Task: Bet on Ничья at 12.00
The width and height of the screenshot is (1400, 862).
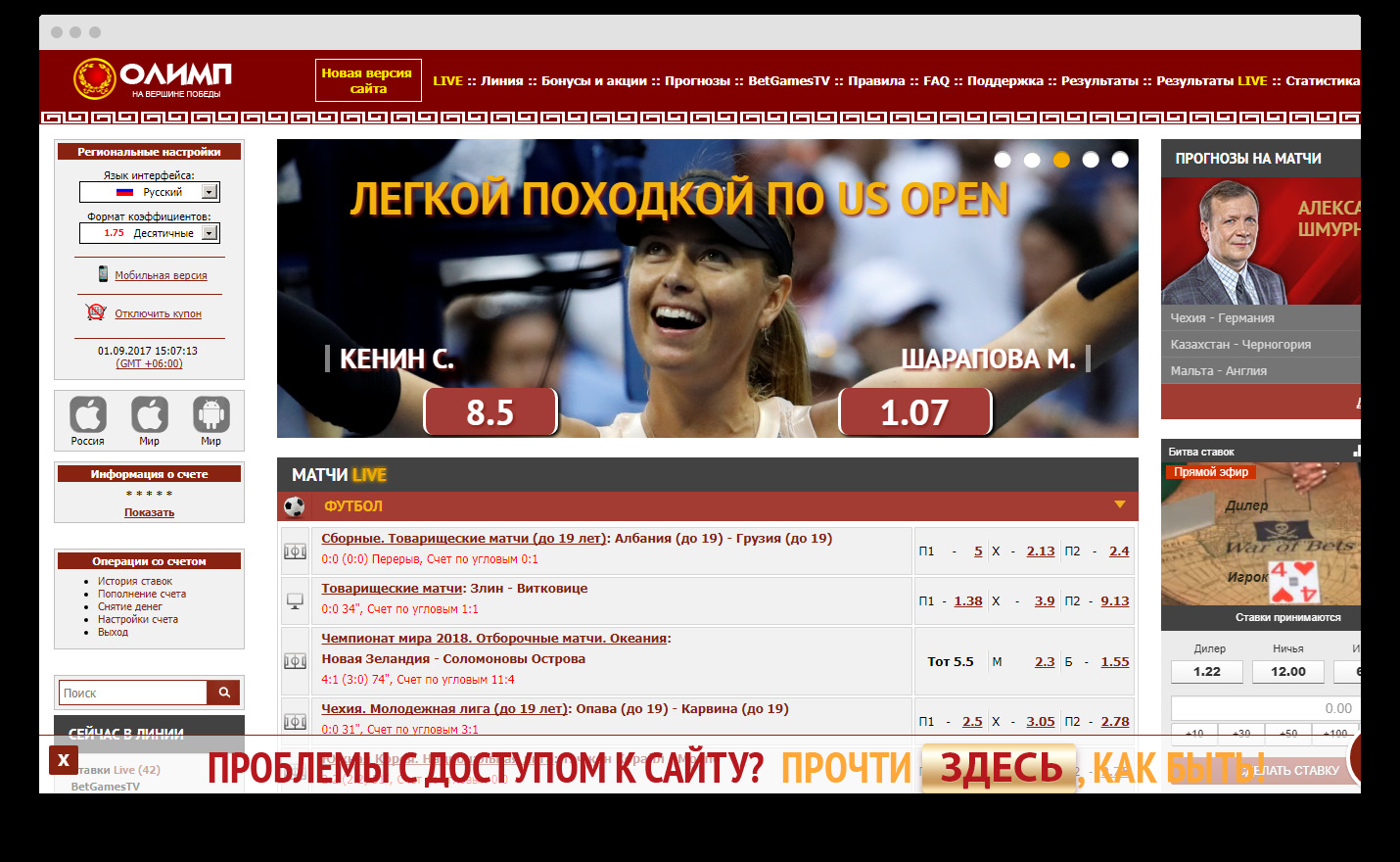Action: pyautogui.click(x=1288, y=671)
